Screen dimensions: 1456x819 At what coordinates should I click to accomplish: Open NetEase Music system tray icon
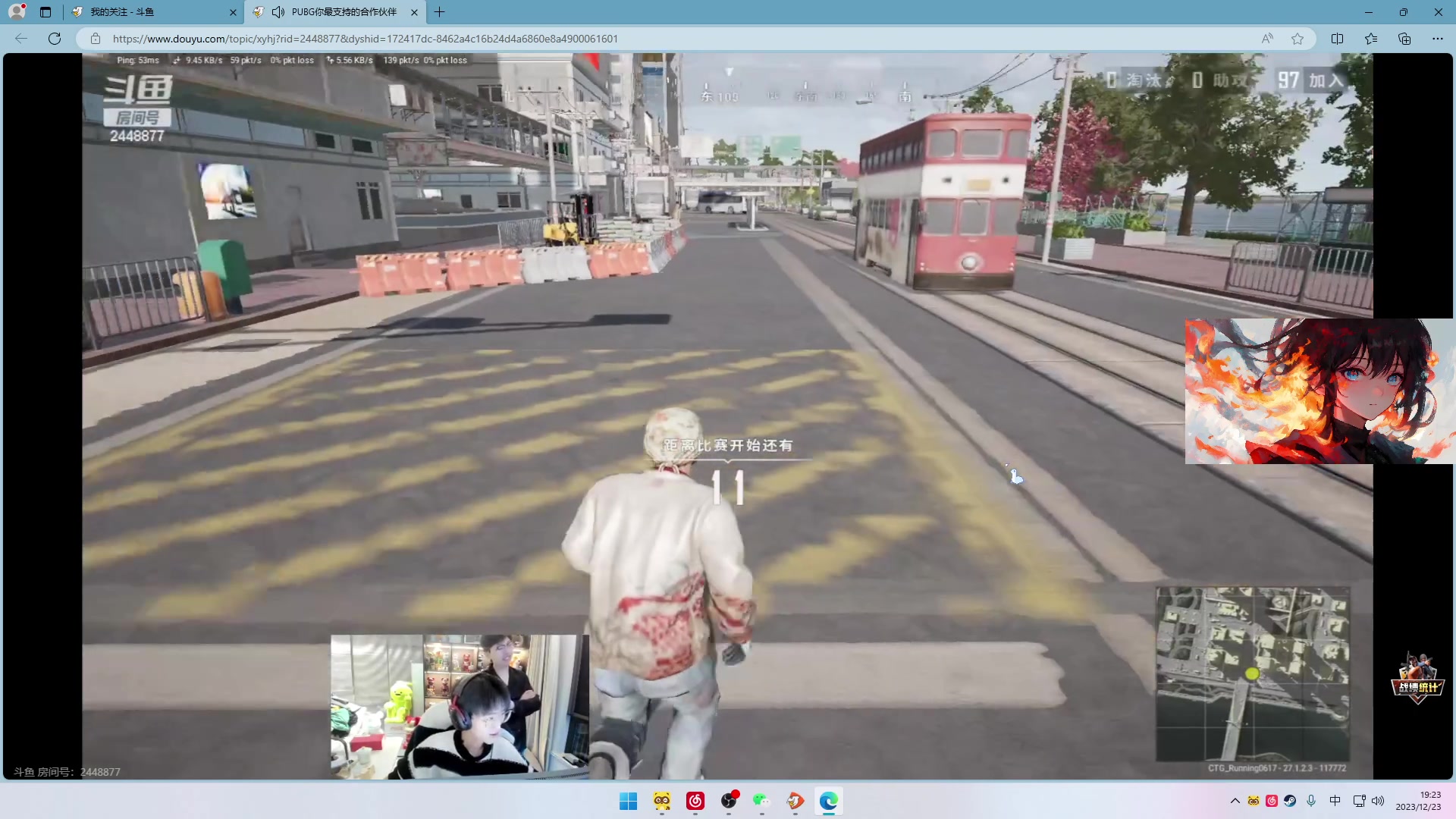1272,801
